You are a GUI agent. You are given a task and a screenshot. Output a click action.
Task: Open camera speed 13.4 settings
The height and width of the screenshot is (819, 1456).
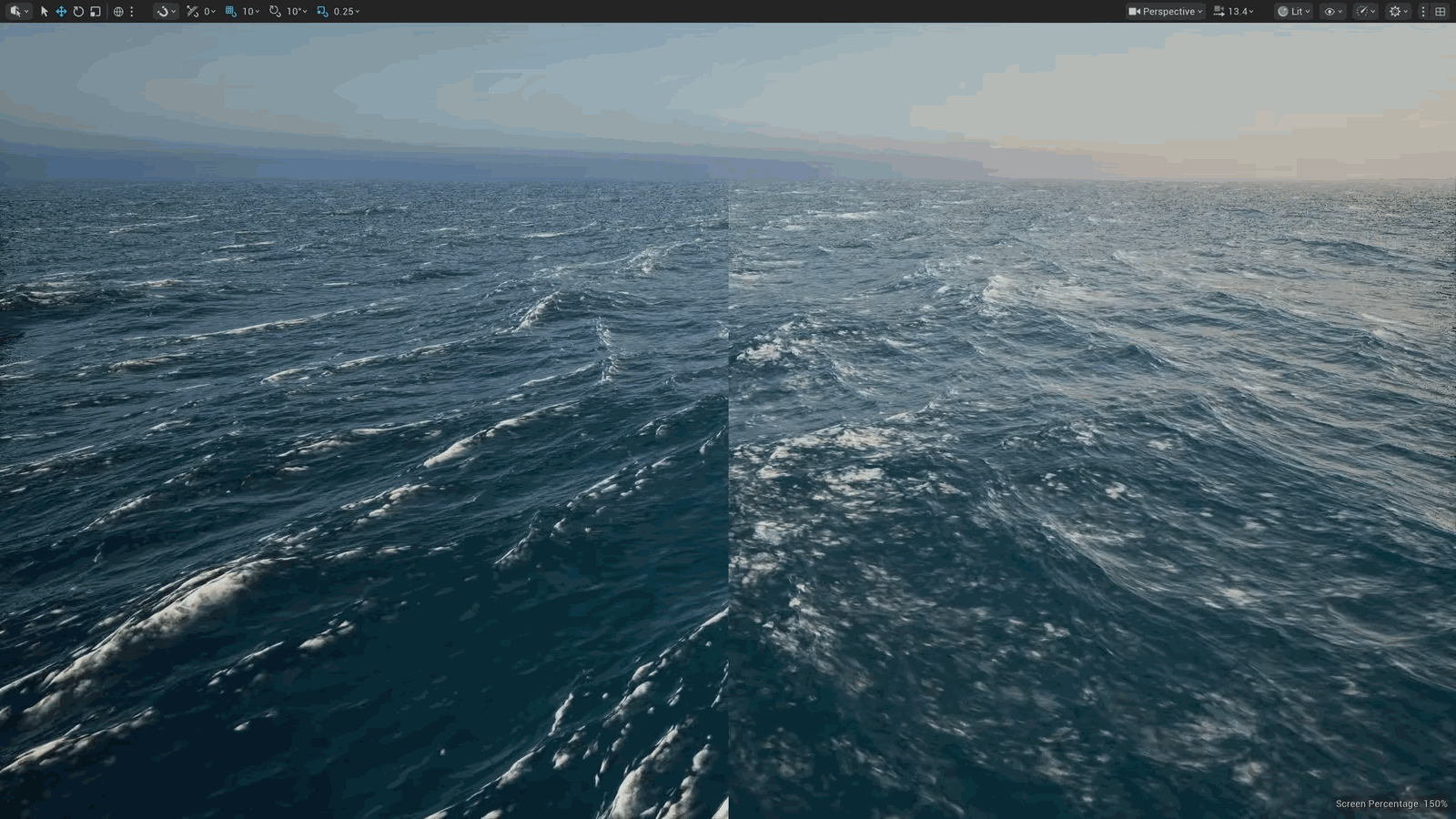[1234, 11]
